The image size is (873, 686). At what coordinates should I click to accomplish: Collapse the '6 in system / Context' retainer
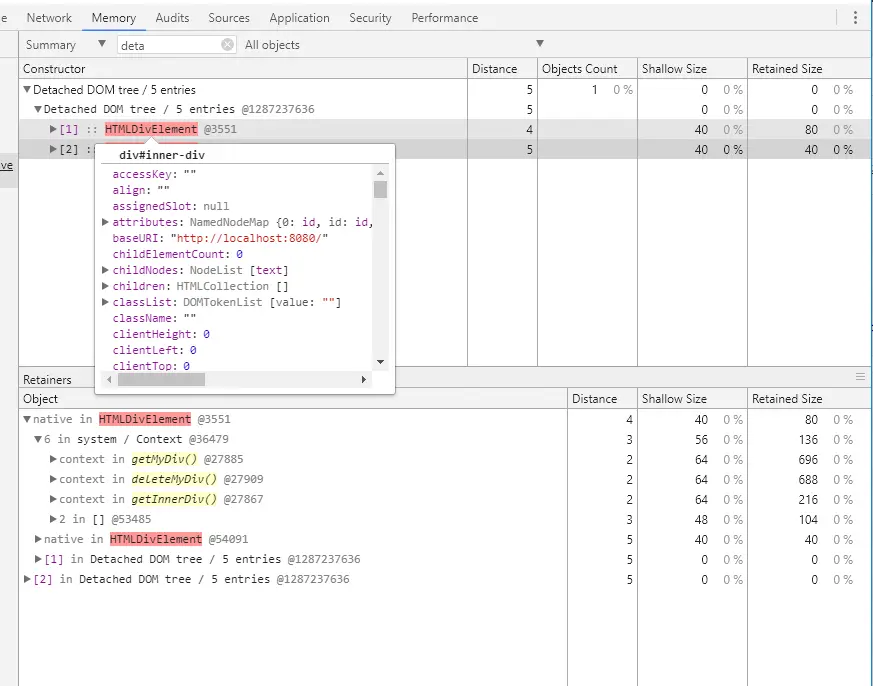(38, 440)
